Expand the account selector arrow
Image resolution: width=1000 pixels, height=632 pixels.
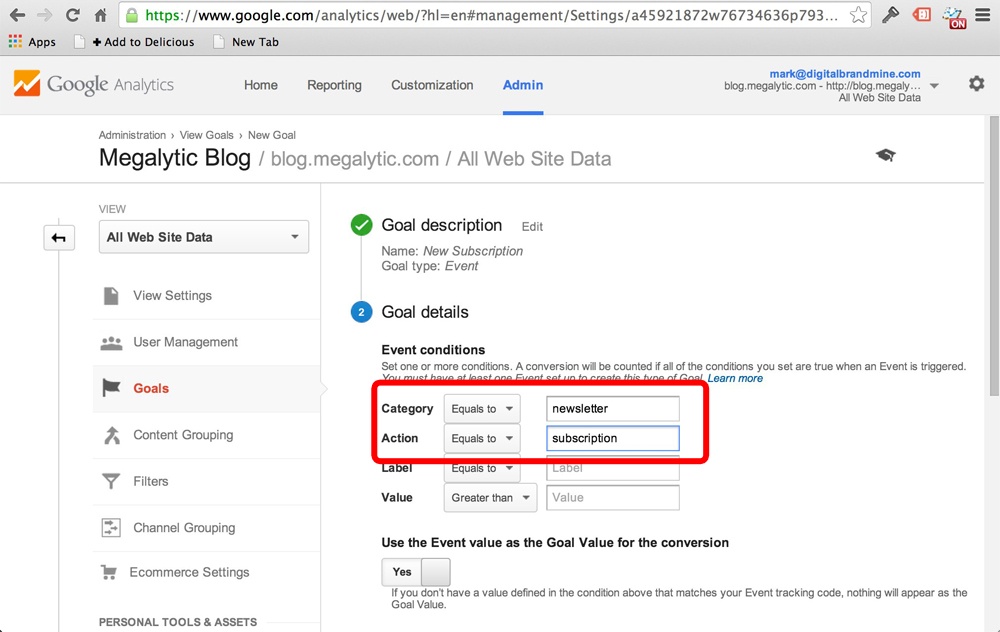(934, 85)
